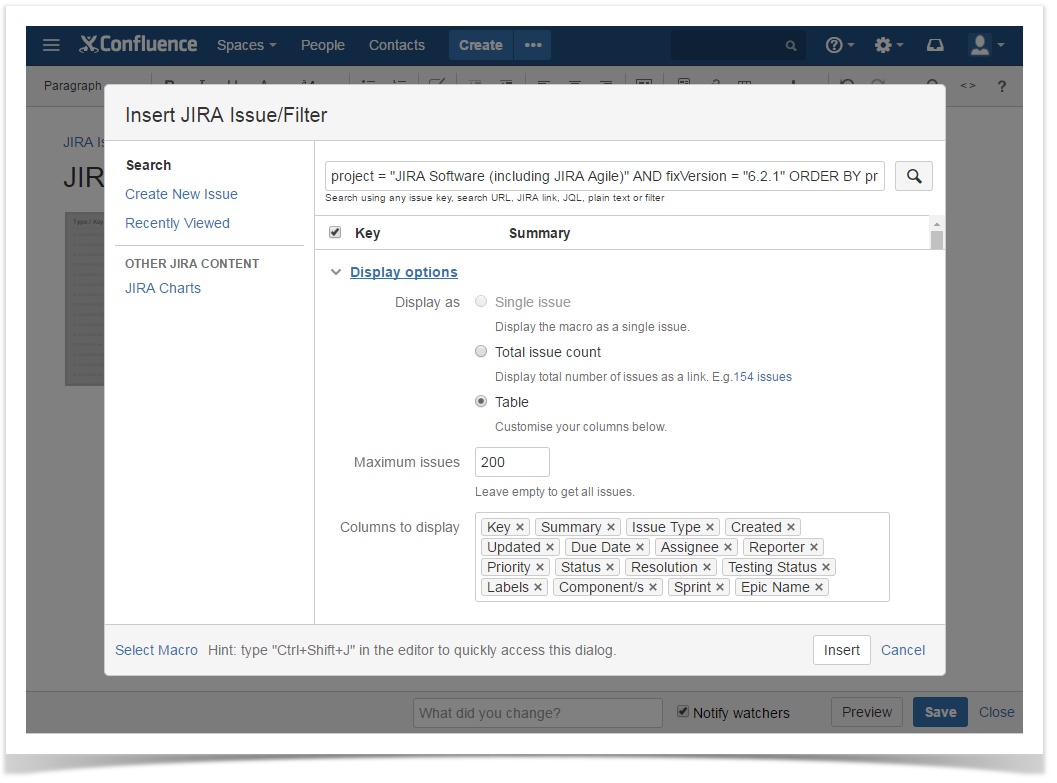Screen dimensions: 1057x783
Task: Switch to Create New Issue tab
Action: (x=181, y=194)
